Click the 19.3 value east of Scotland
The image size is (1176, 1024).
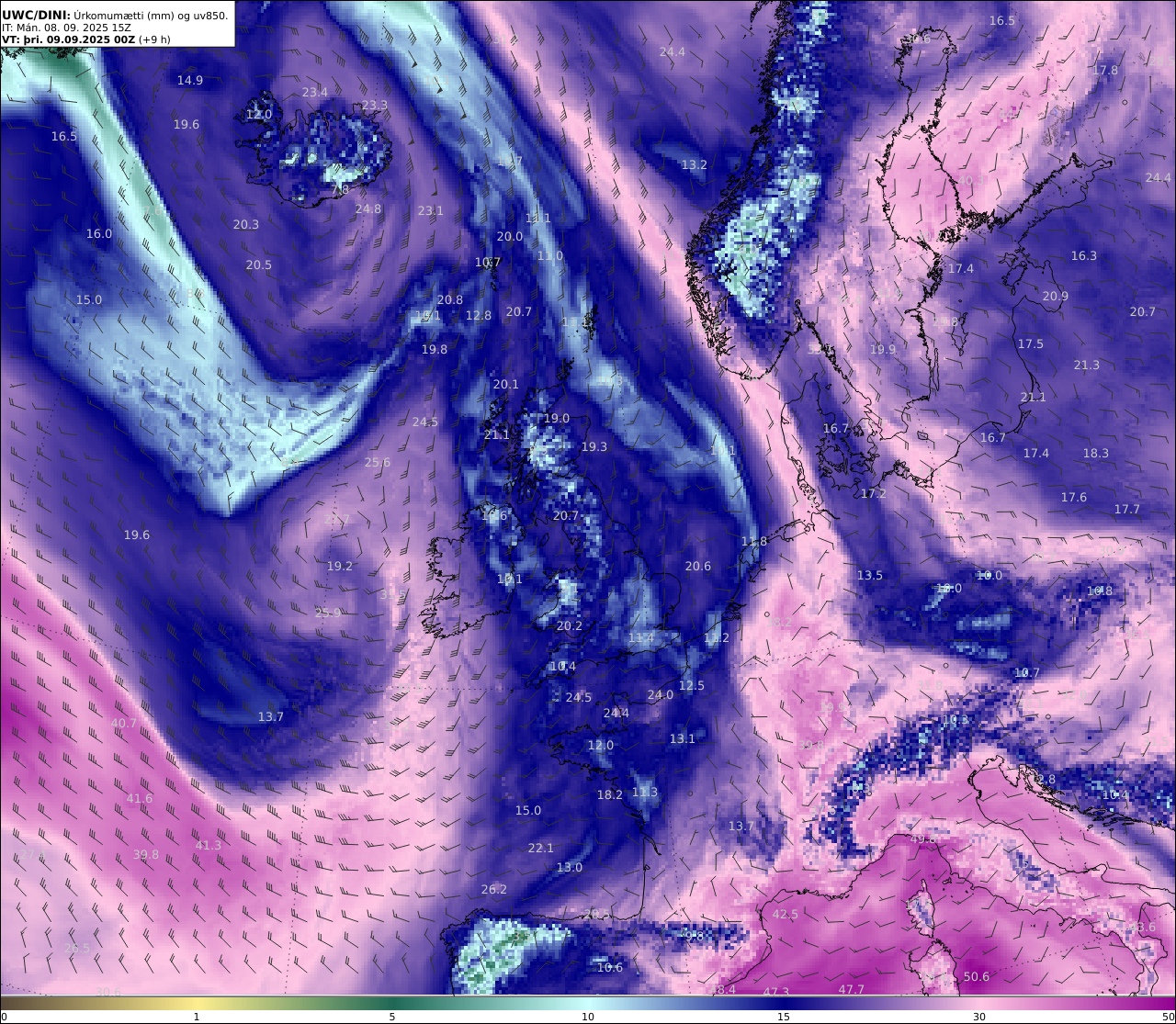coord(594,446)
